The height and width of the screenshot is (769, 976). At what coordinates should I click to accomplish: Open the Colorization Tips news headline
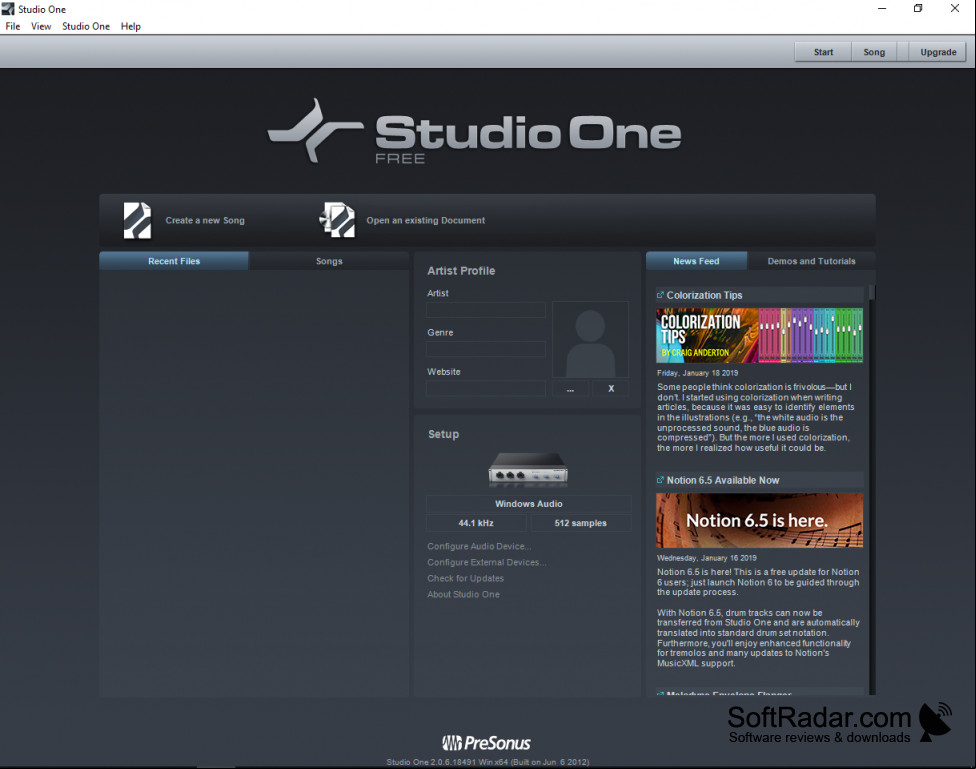click(705, 295)
